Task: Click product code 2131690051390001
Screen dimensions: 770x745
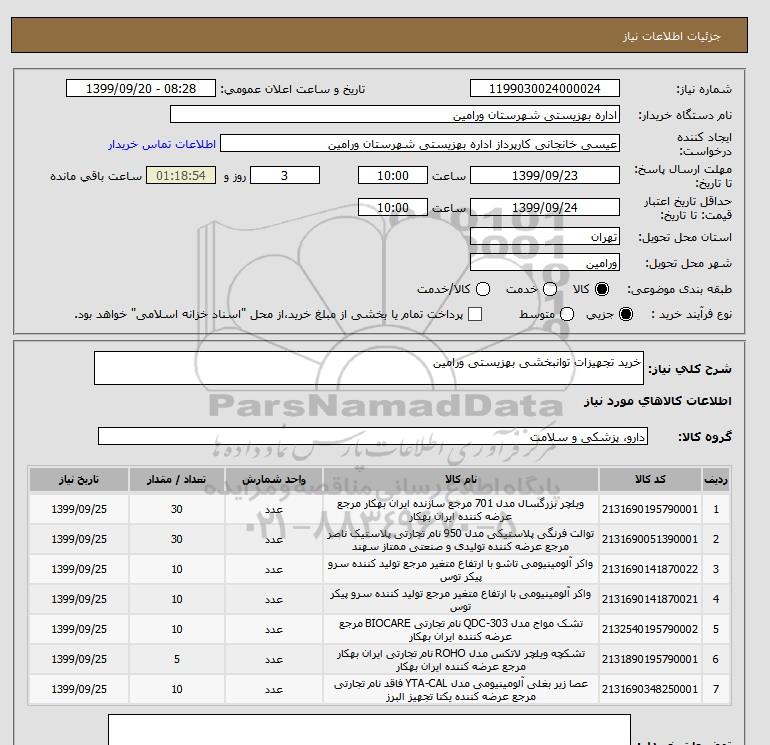Action: click(x=650, y=539)
